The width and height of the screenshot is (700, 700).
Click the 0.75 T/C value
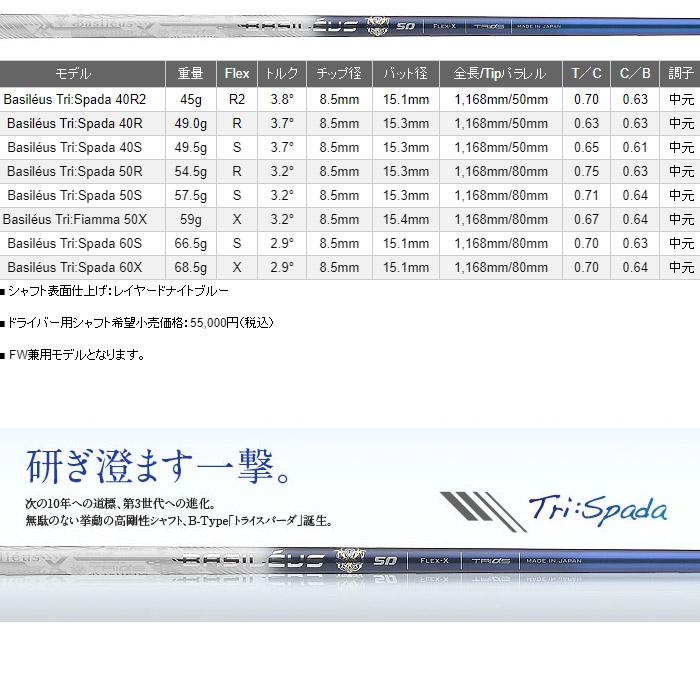click(587, 172)
